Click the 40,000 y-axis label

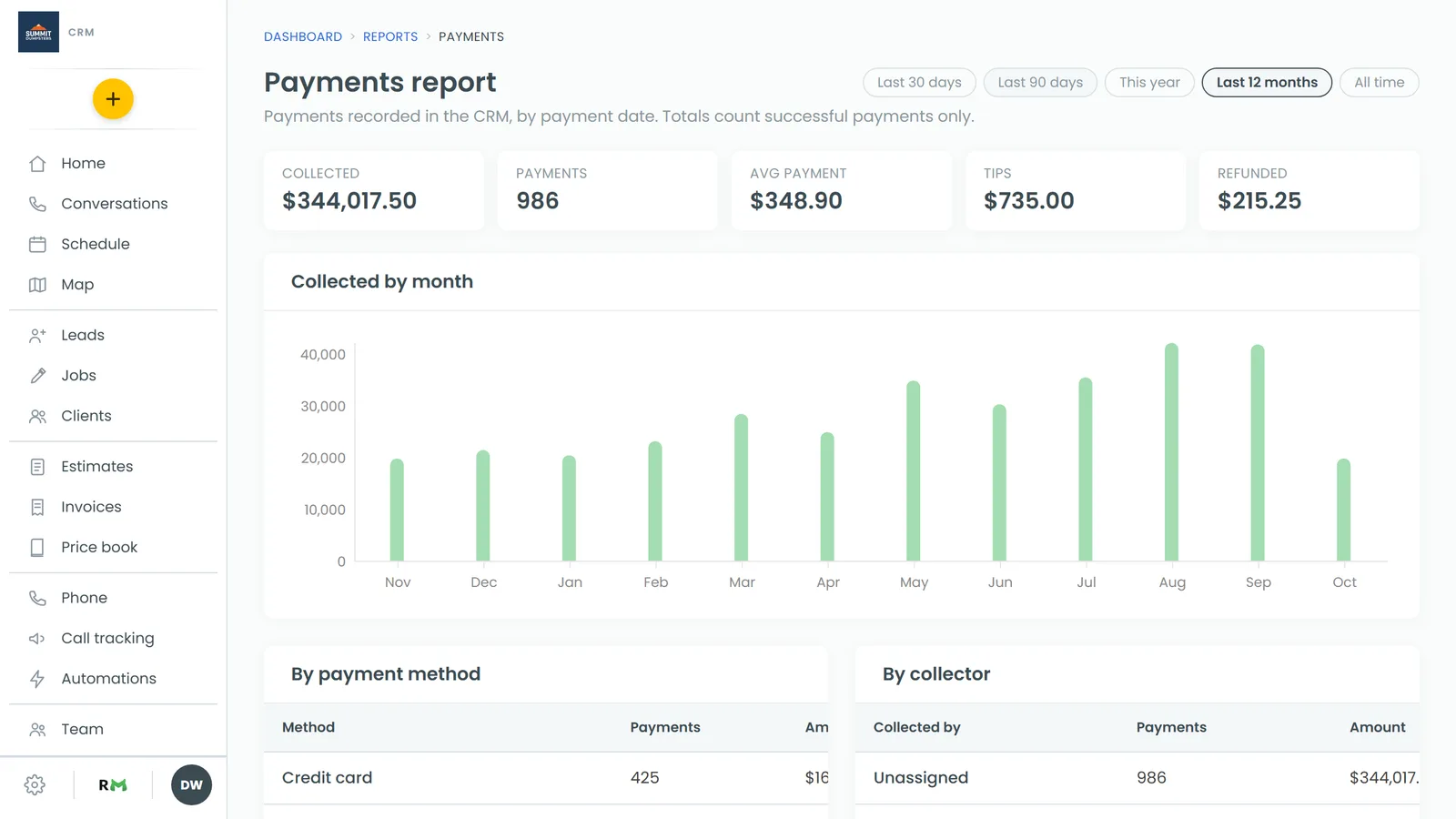pos(323,355)
